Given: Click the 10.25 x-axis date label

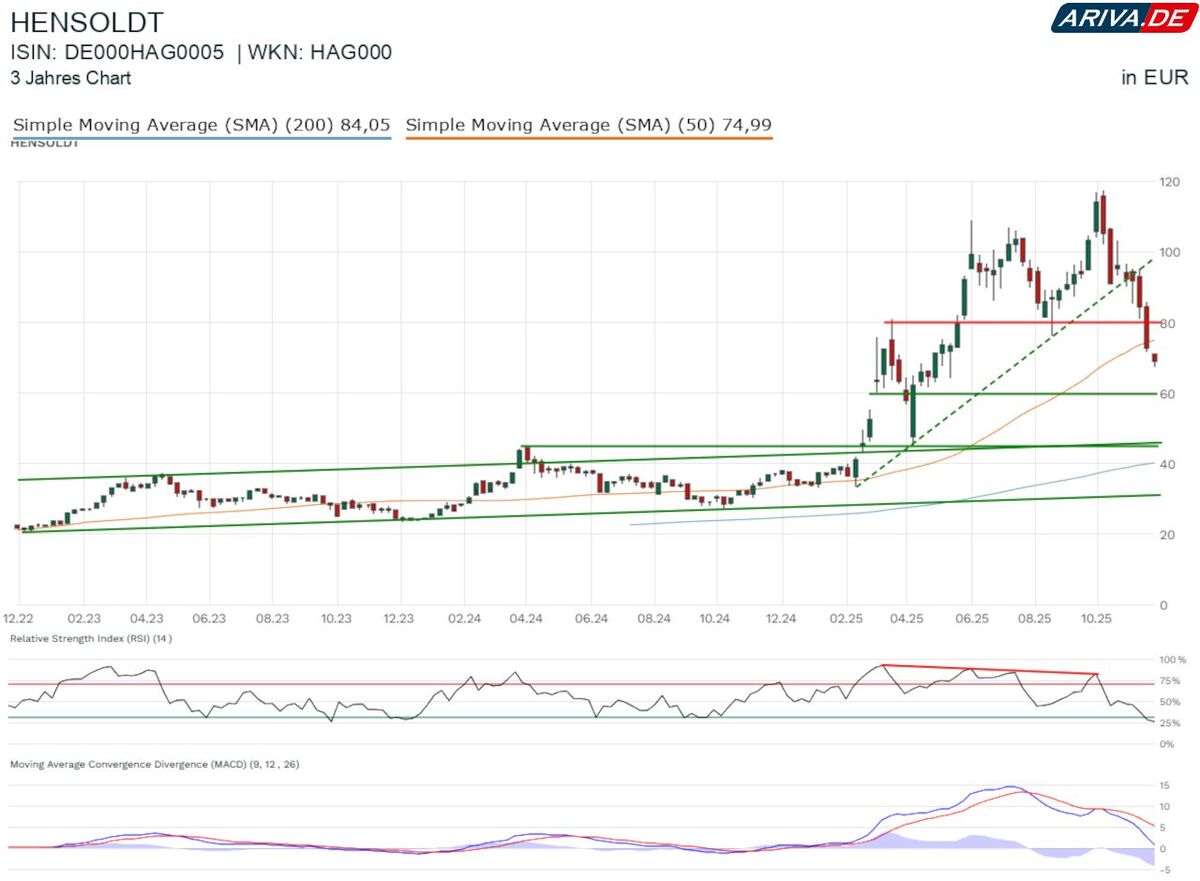Looking at the screenshot, I should pyautogui.click(x=1097, y=619).
